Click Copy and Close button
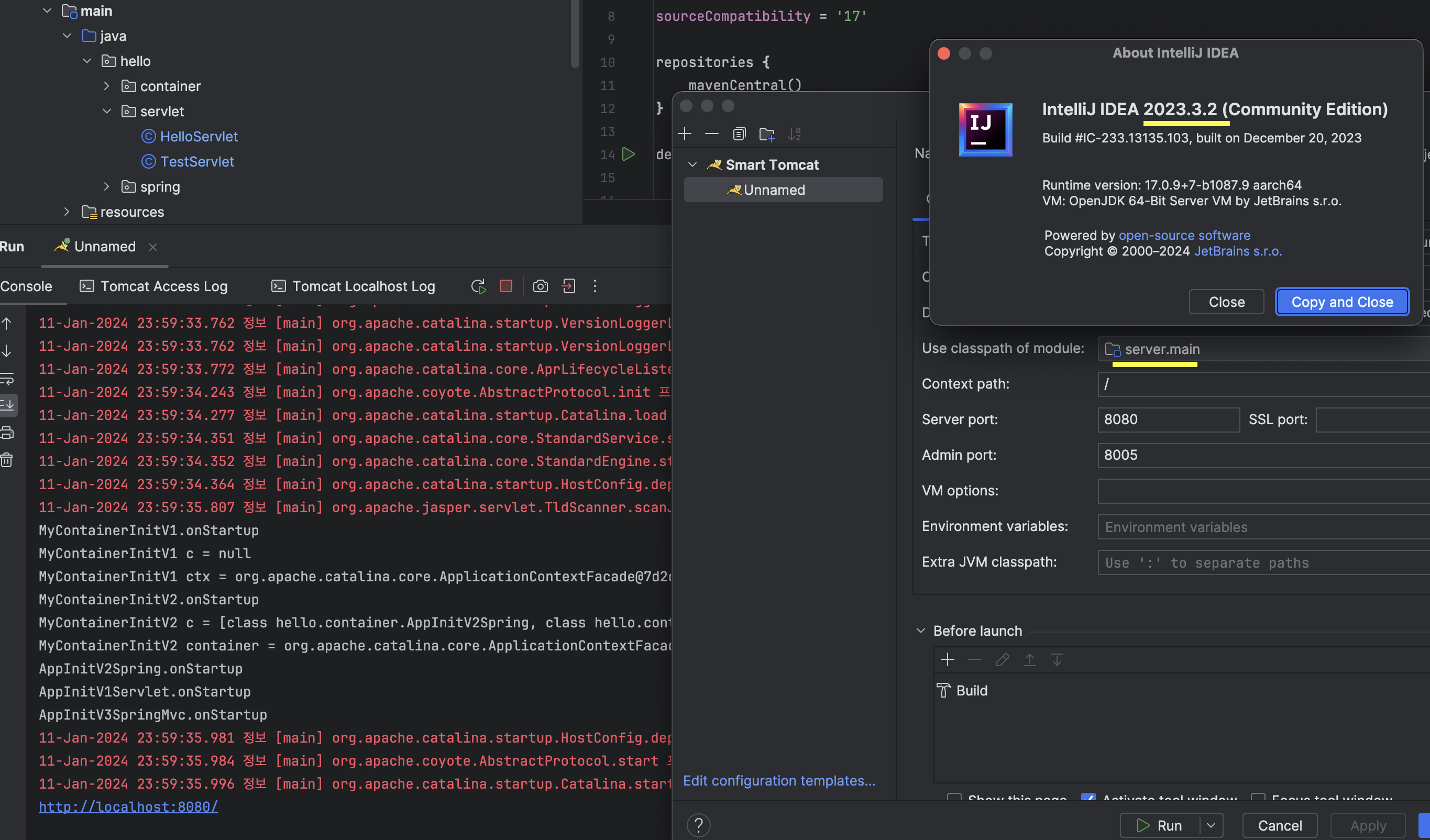Image resolution: width=1430 pixels, height=840 pixels. click(x=1342, y=302)
